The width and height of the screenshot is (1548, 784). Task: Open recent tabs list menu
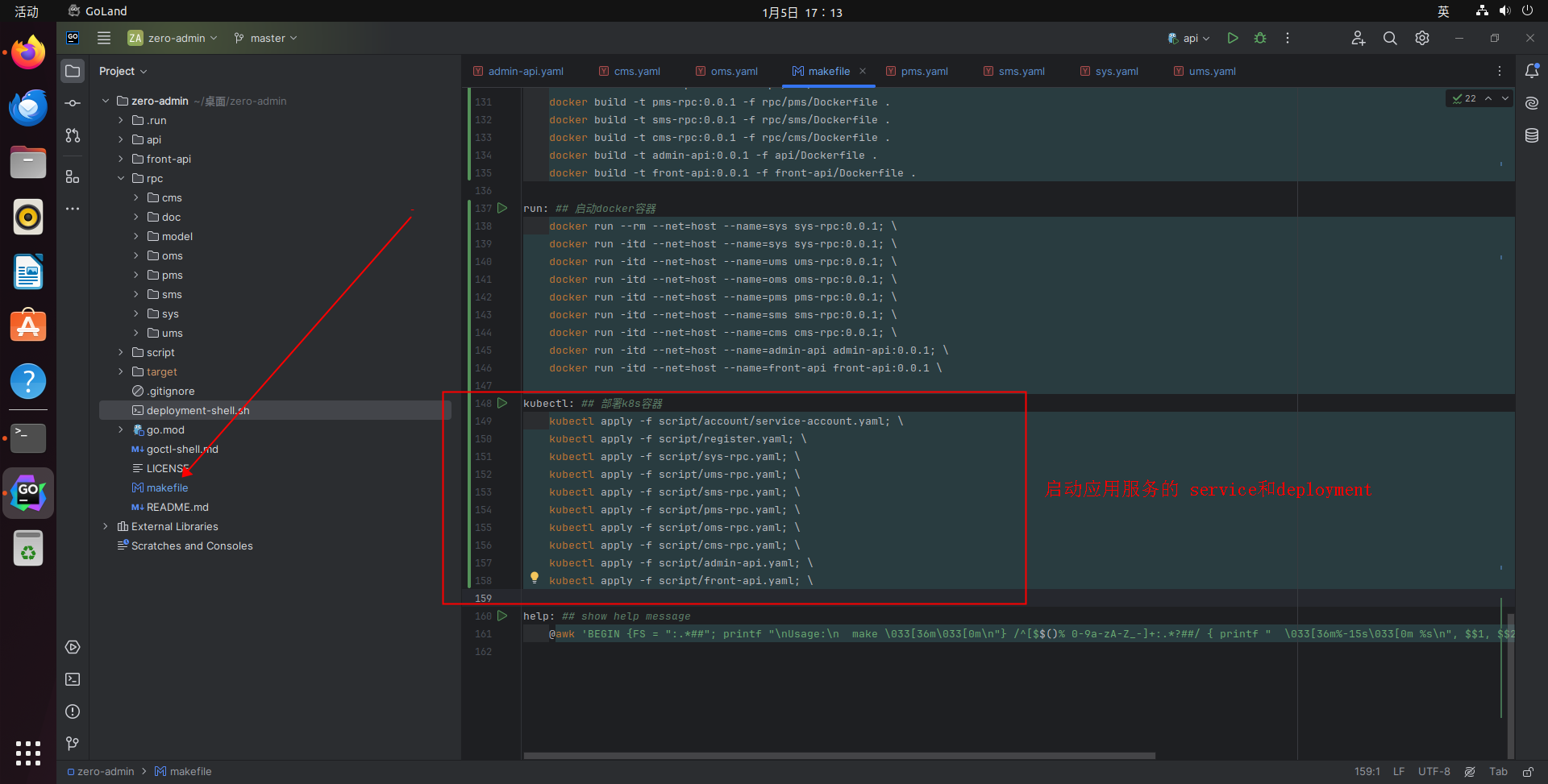coord(1500,71)
